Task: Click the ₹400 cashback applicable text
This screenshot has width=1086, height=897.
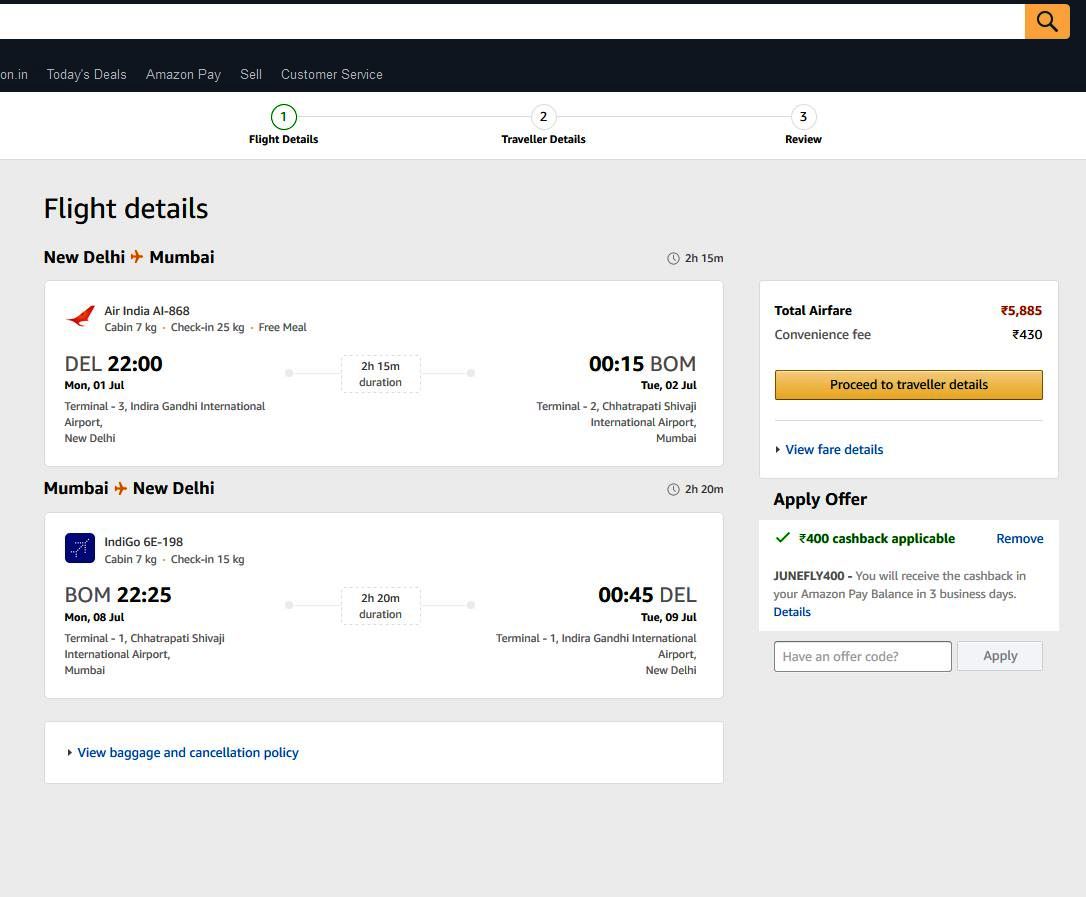Action: (x=877, y=538)
